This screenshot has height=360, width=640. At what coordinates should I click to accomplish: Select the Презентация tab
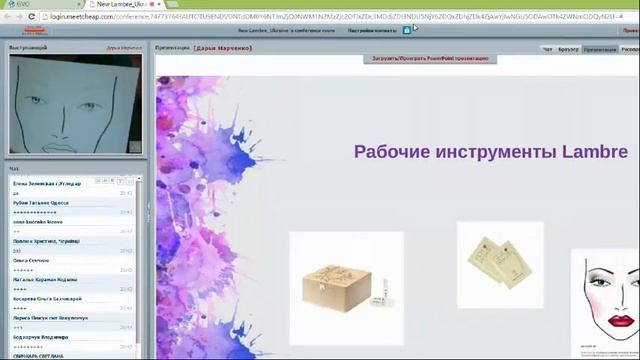coord(600,49)
